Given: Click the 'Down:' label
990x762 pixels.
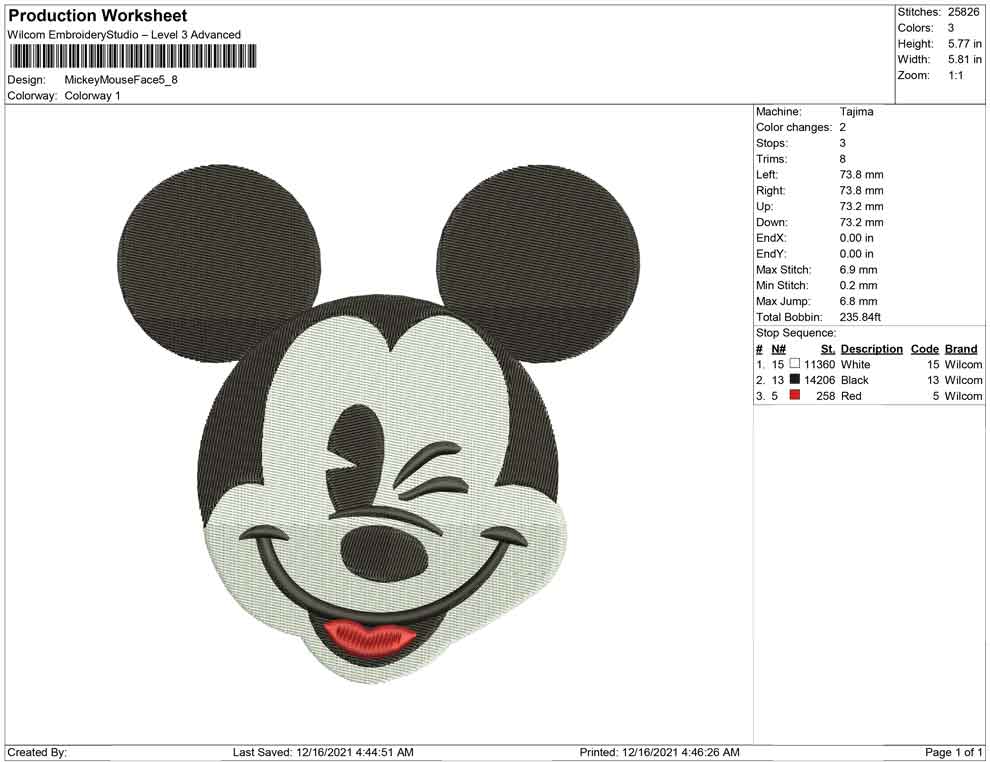Looking at the screenshot, I should coord(772,222).
